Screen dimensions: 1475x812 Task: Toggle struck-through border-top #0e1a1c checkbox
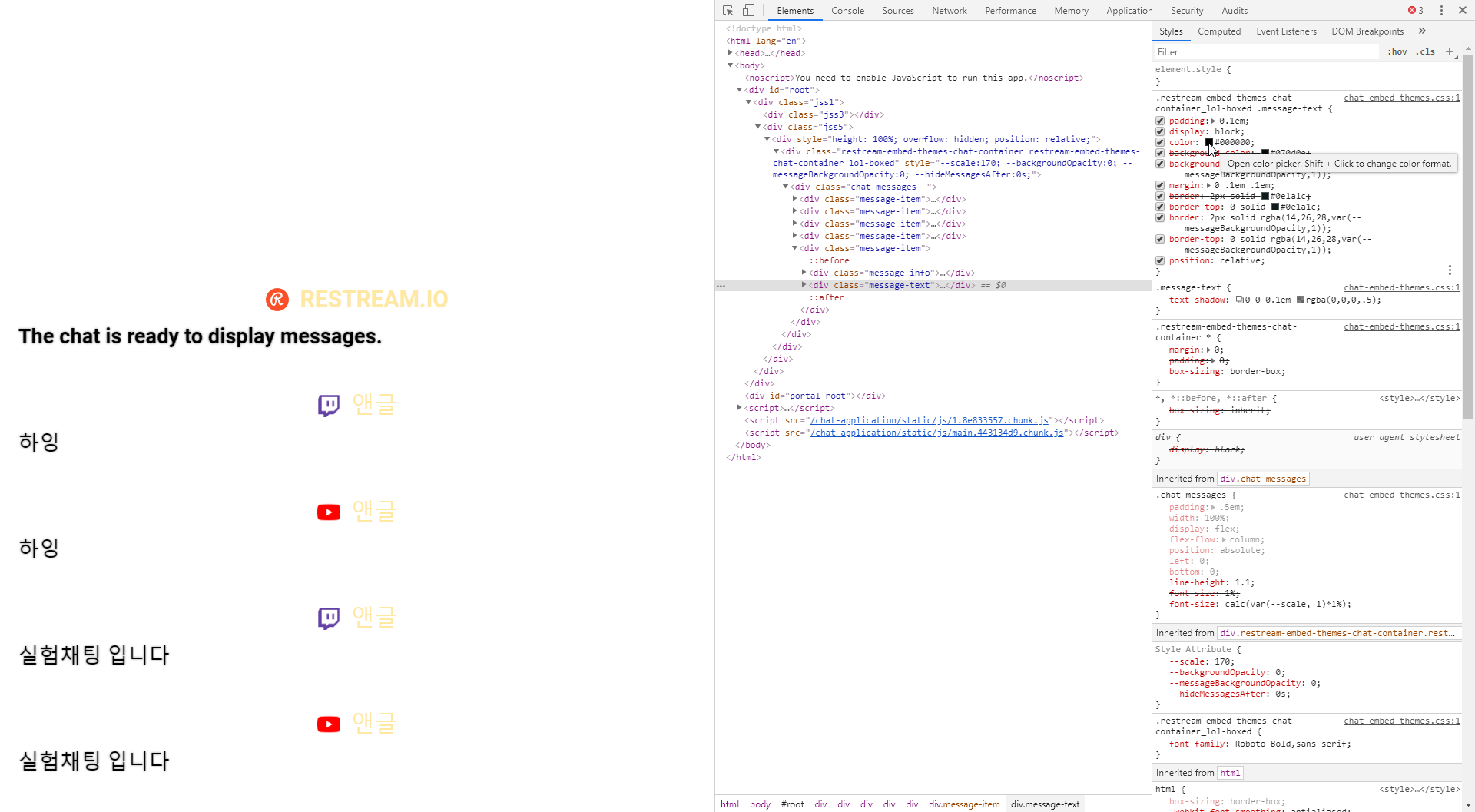pos(1160,207)
